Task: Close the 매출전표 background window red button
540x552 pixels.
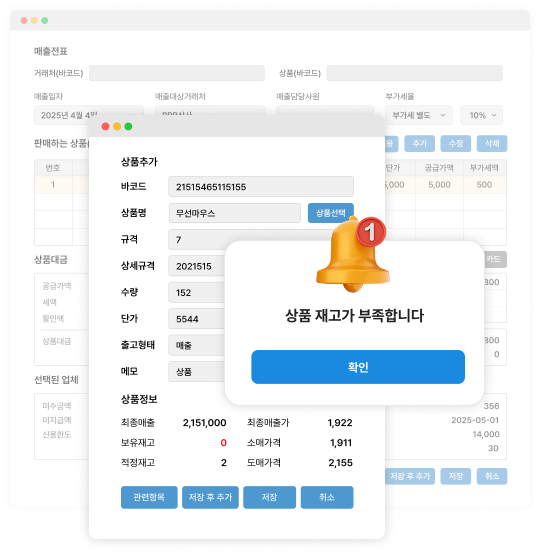Action: pyautogui.click(x=24, y=20)
